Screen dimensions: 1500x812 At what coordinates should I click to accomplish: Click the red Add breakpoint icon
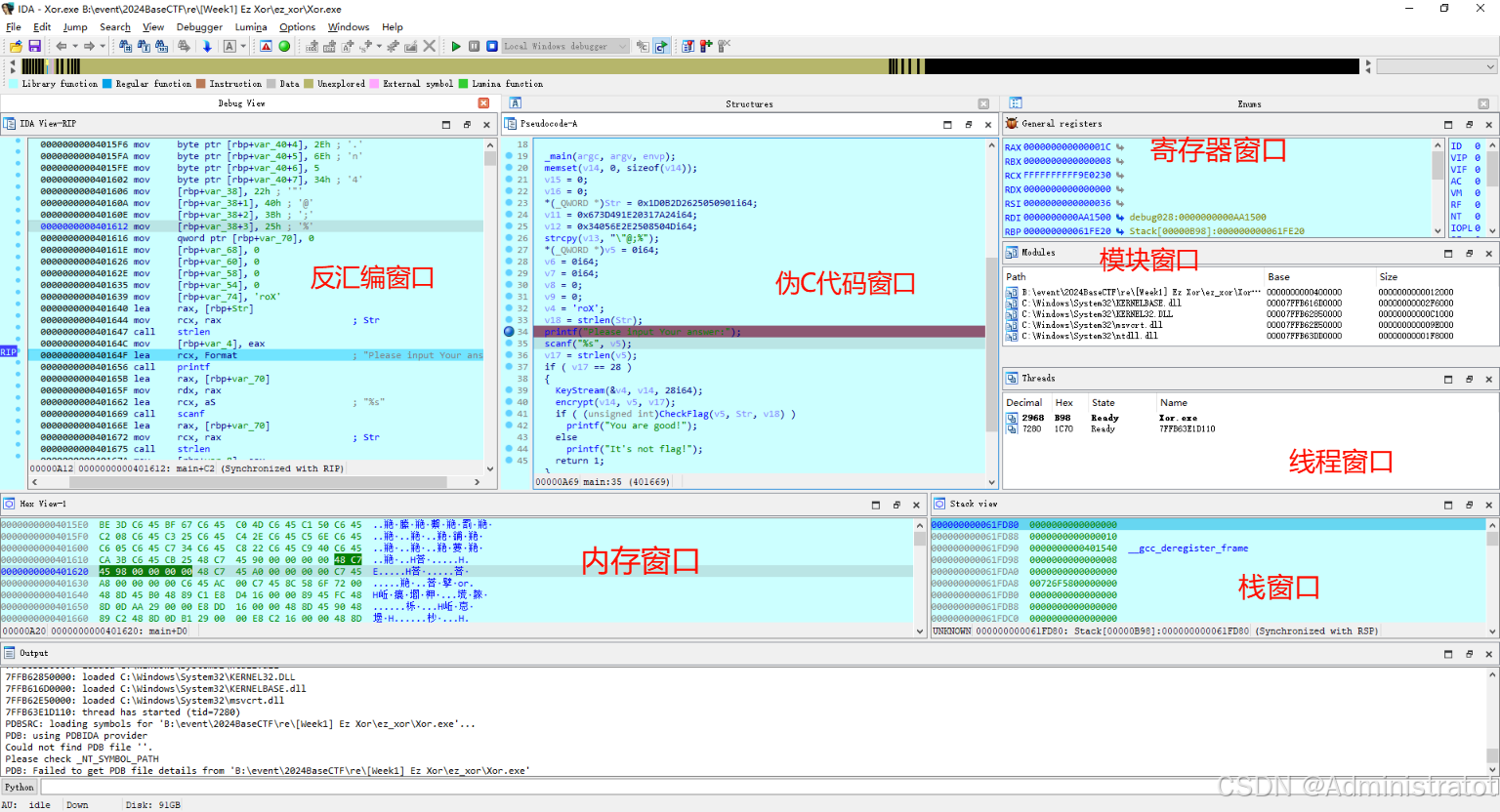705,46
